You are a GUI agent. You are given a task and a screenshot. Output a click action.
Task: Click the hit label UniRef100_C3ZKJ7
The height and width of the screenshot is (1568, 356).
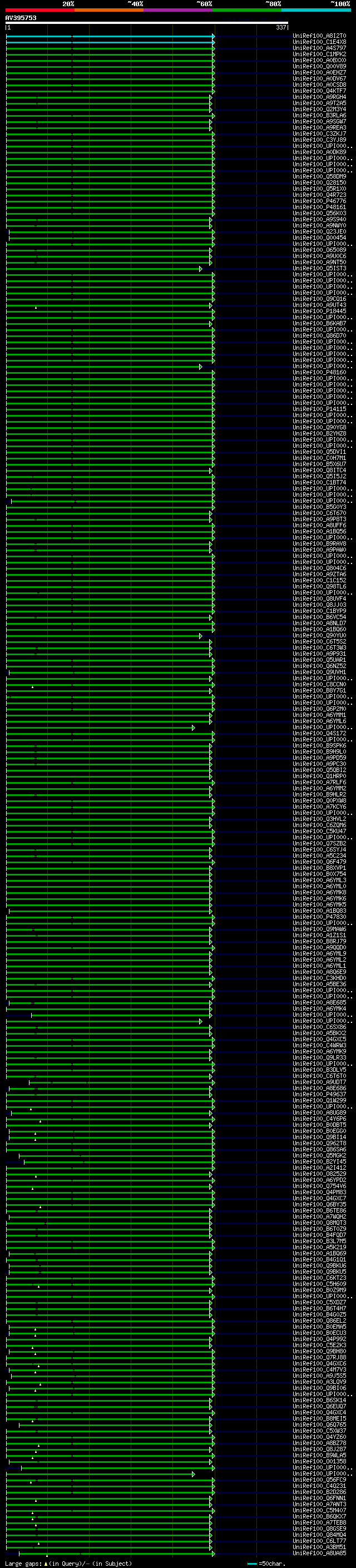(x=319, y=134)
